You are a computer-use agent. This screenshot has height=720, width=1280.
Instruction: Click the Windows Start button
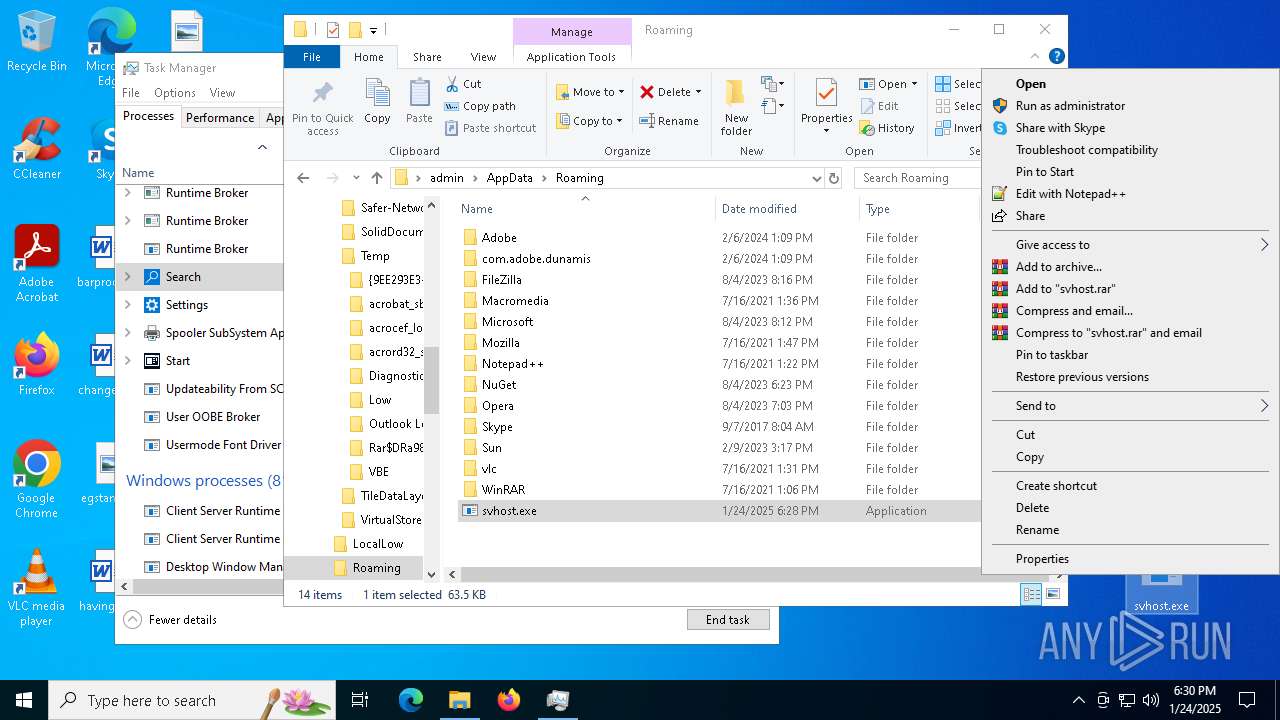coord(24,700)
